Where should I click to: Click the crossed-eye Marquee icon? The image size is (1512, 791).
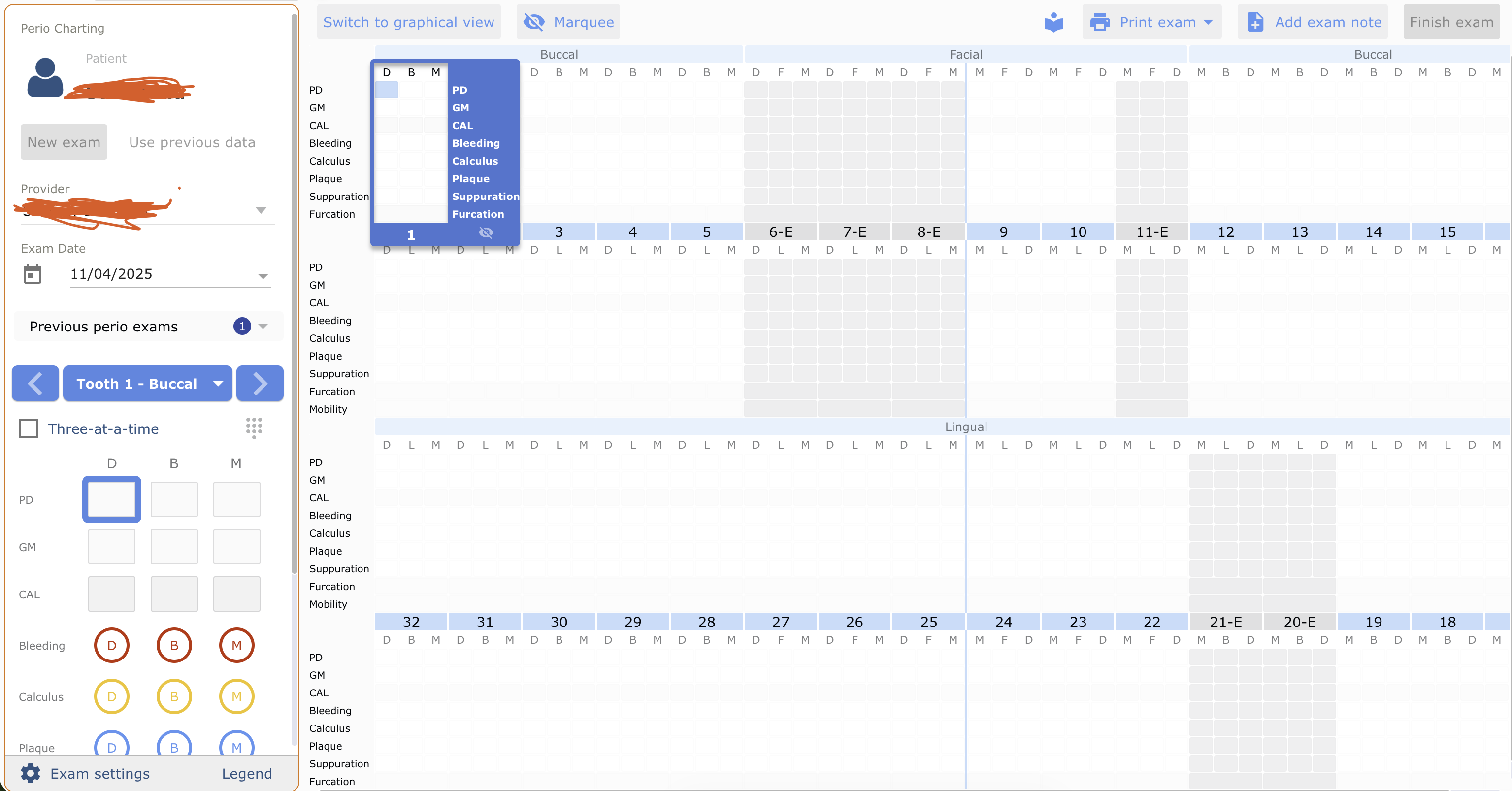click(x=533, y=22)
